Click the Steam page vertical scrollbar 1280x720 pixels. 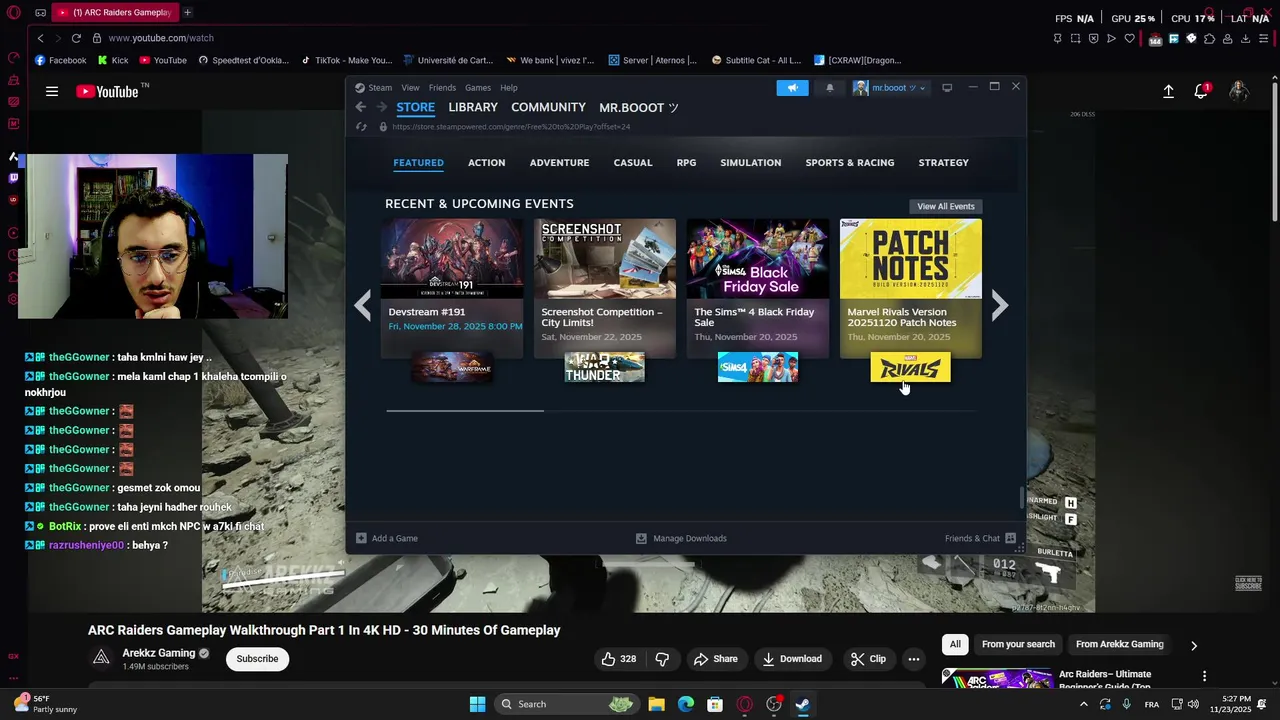point(1021,497)
